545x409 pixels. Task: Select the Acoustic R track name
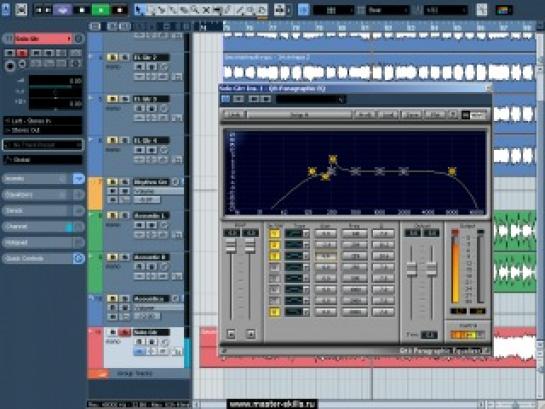[x=151, y=257]
